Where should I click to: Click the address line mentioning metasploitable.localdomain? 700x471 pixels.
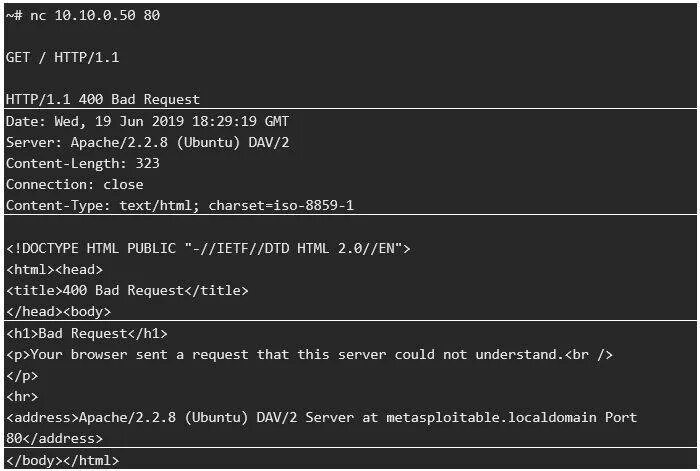[x=321, y=417]
